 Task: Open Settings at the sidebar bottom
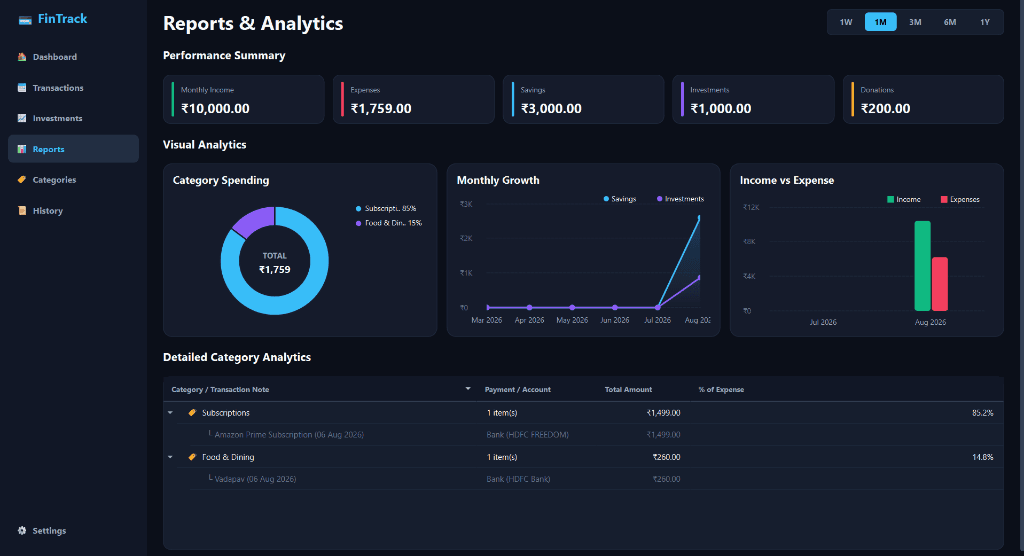coord(73,531)
